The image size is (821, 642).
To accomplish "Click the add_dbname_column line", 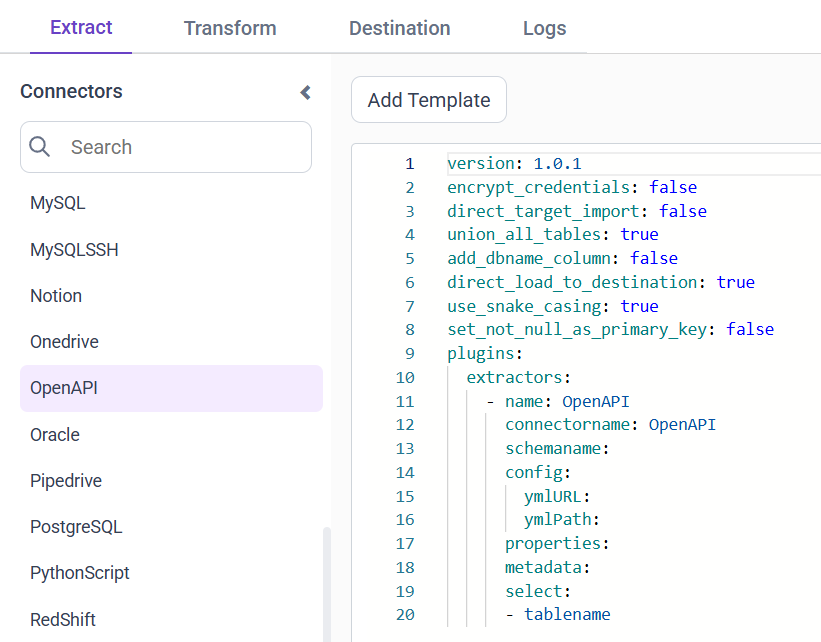I will click(562, 258).
